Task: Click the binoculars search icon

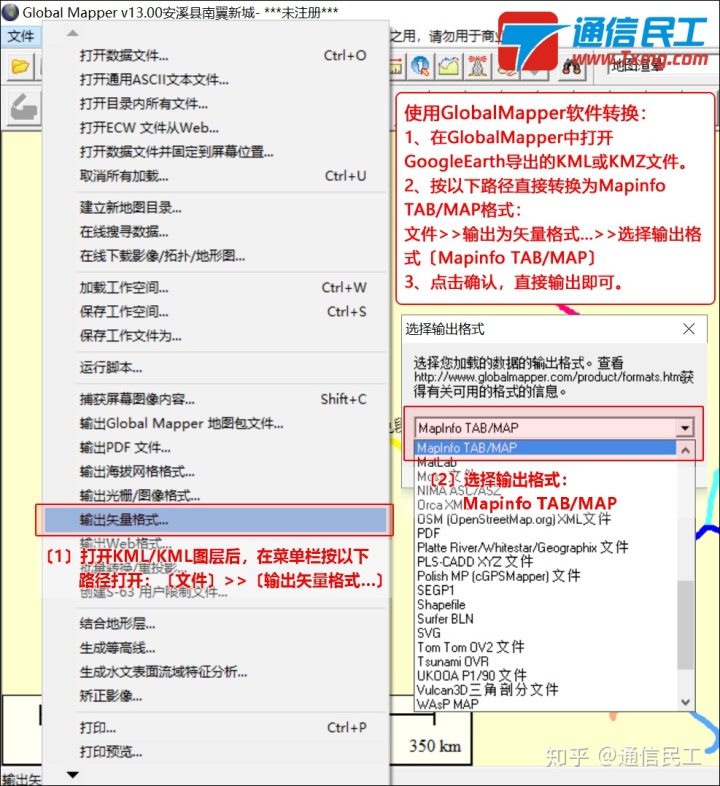Action: 571,67
